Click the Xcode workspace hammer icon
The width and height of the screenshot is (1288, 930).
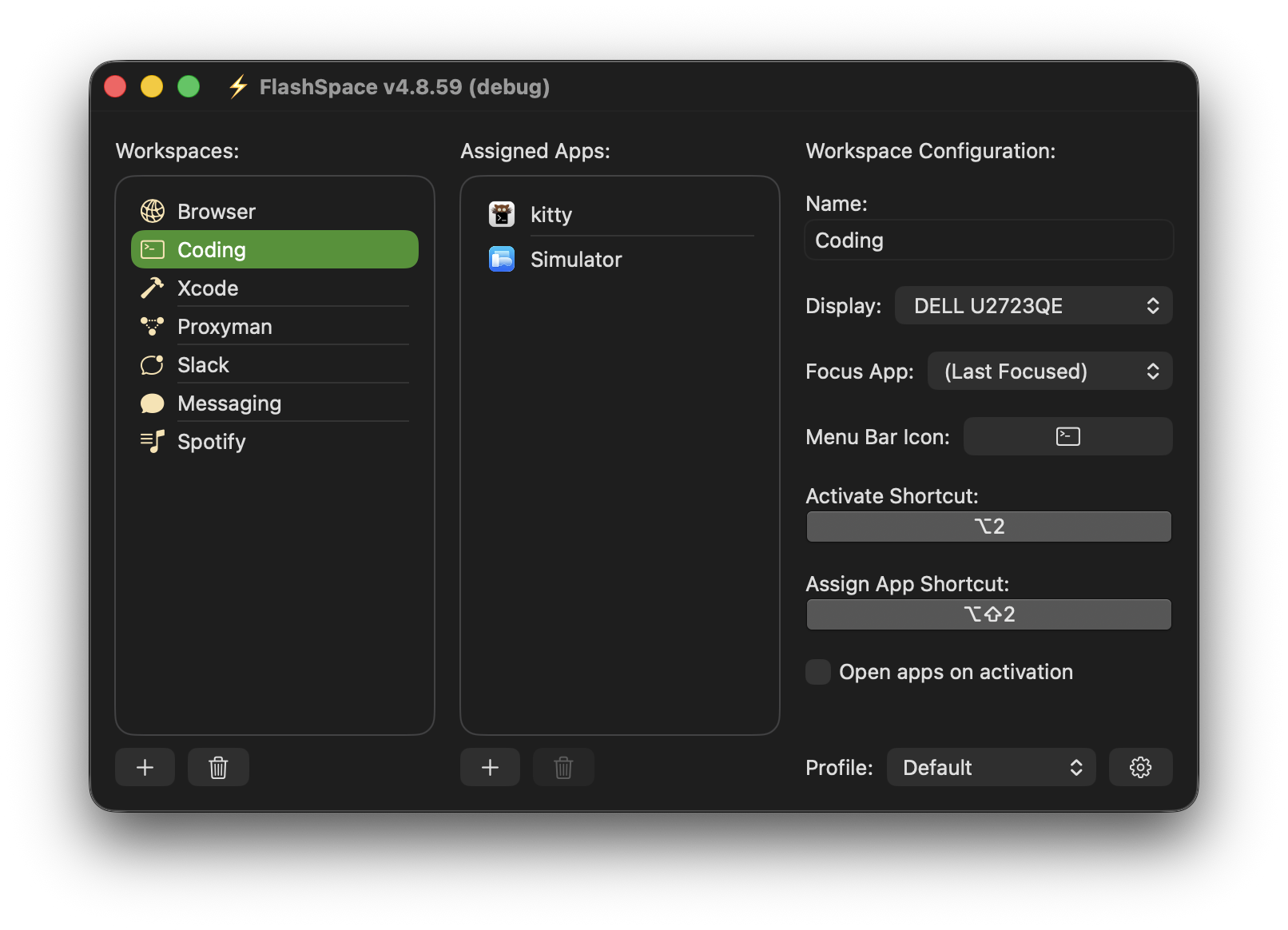pyautogui.click(x=151, y=287)
